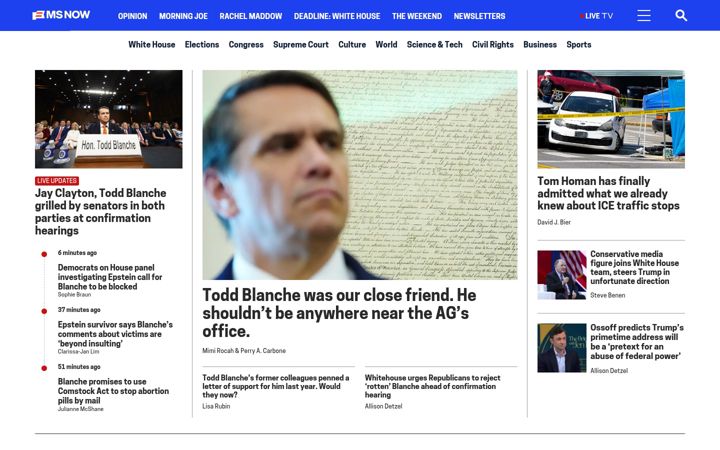Select Deadline: White House in navigation
This screenshot has height=450, width=720.
pyautogui.click(x=337, y=16)
